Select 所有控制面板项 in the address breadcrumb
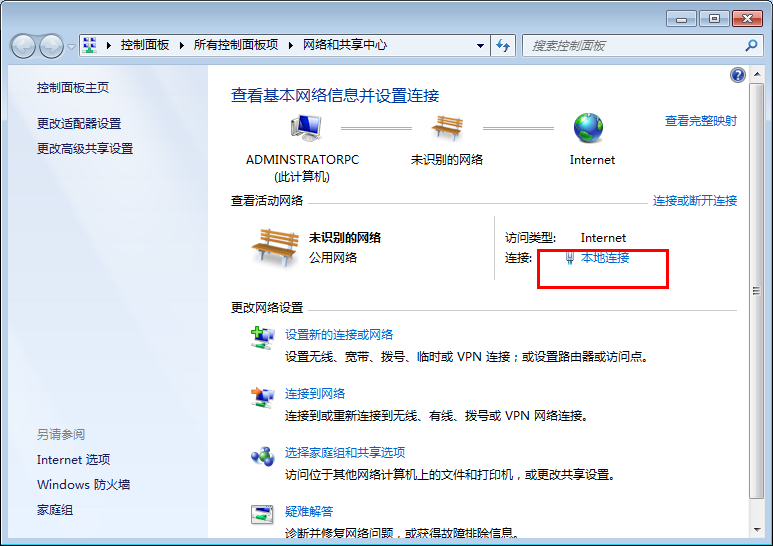This screenshot has width=773, height=546. click(238, 46)
